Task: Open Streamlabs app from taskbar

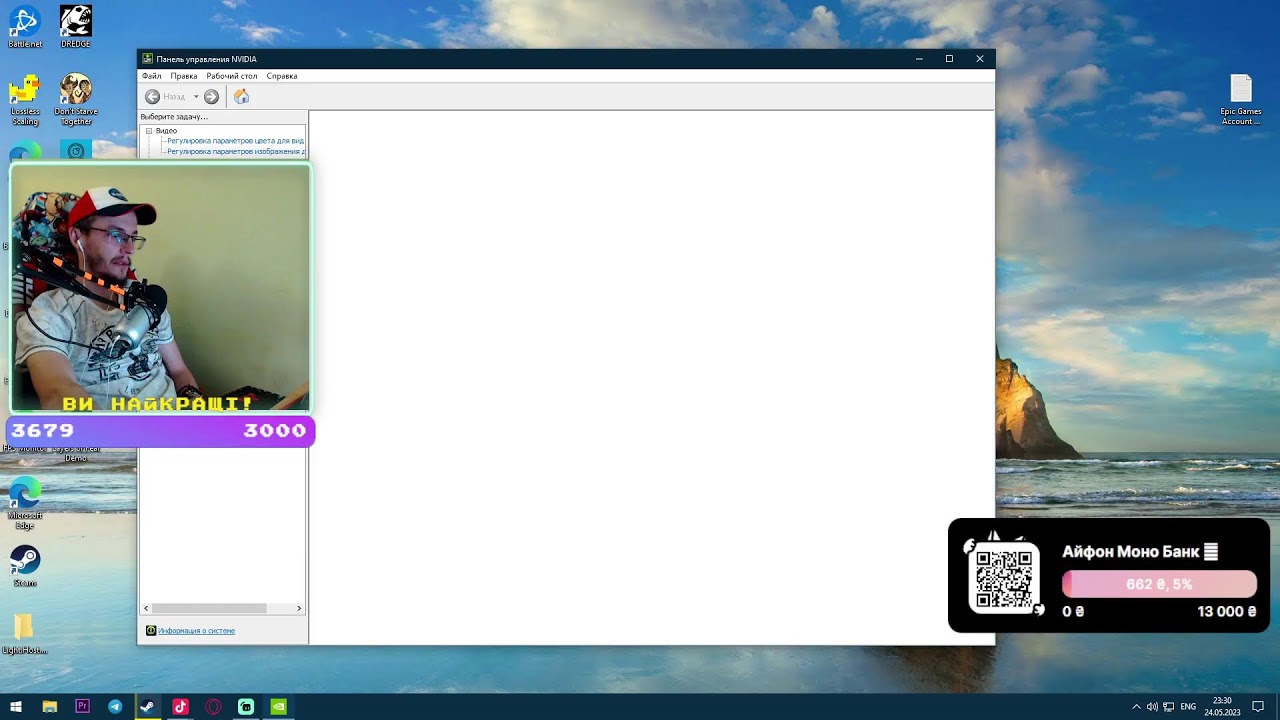Action: coord(246,707)
